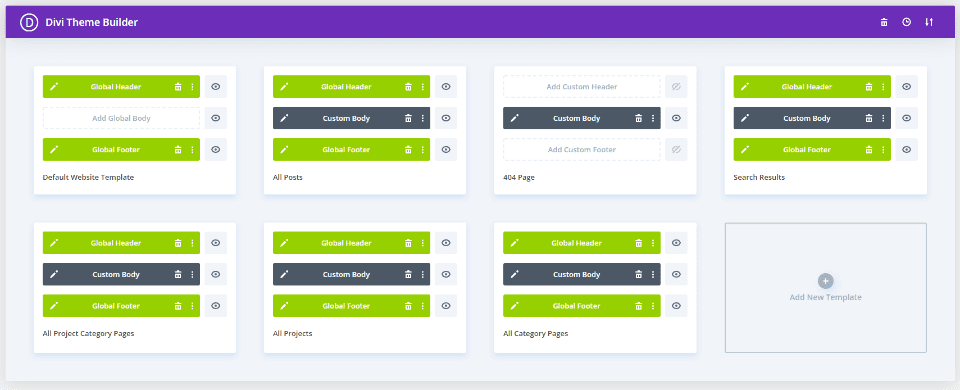Image resolution: width=960 pixels, height=390 pixels.
Task: Delete Global Header in All Project Category Pages
Action: pyautogui.click(x=178, y=243)
